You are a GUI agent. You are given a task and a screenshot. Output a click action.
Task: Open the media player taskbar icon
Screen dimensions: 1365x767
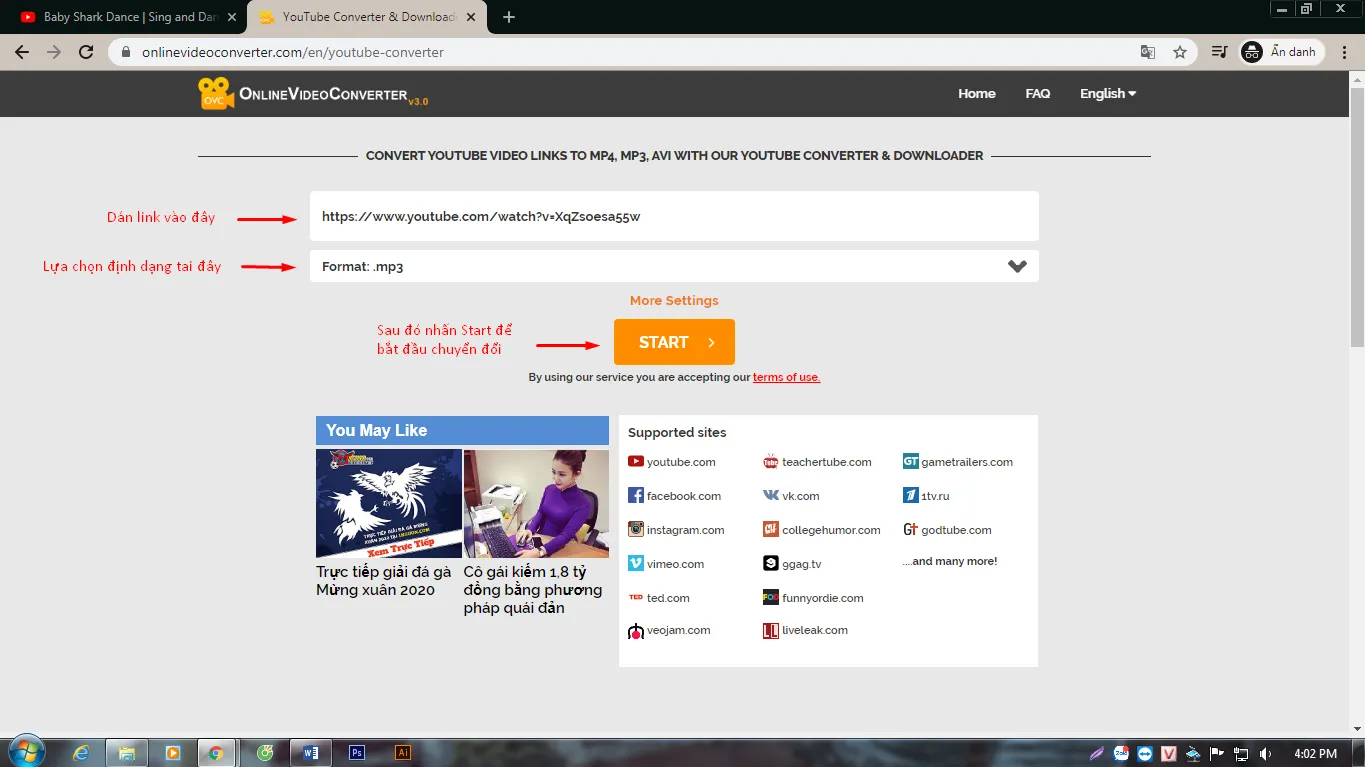(x=172, y=753)
